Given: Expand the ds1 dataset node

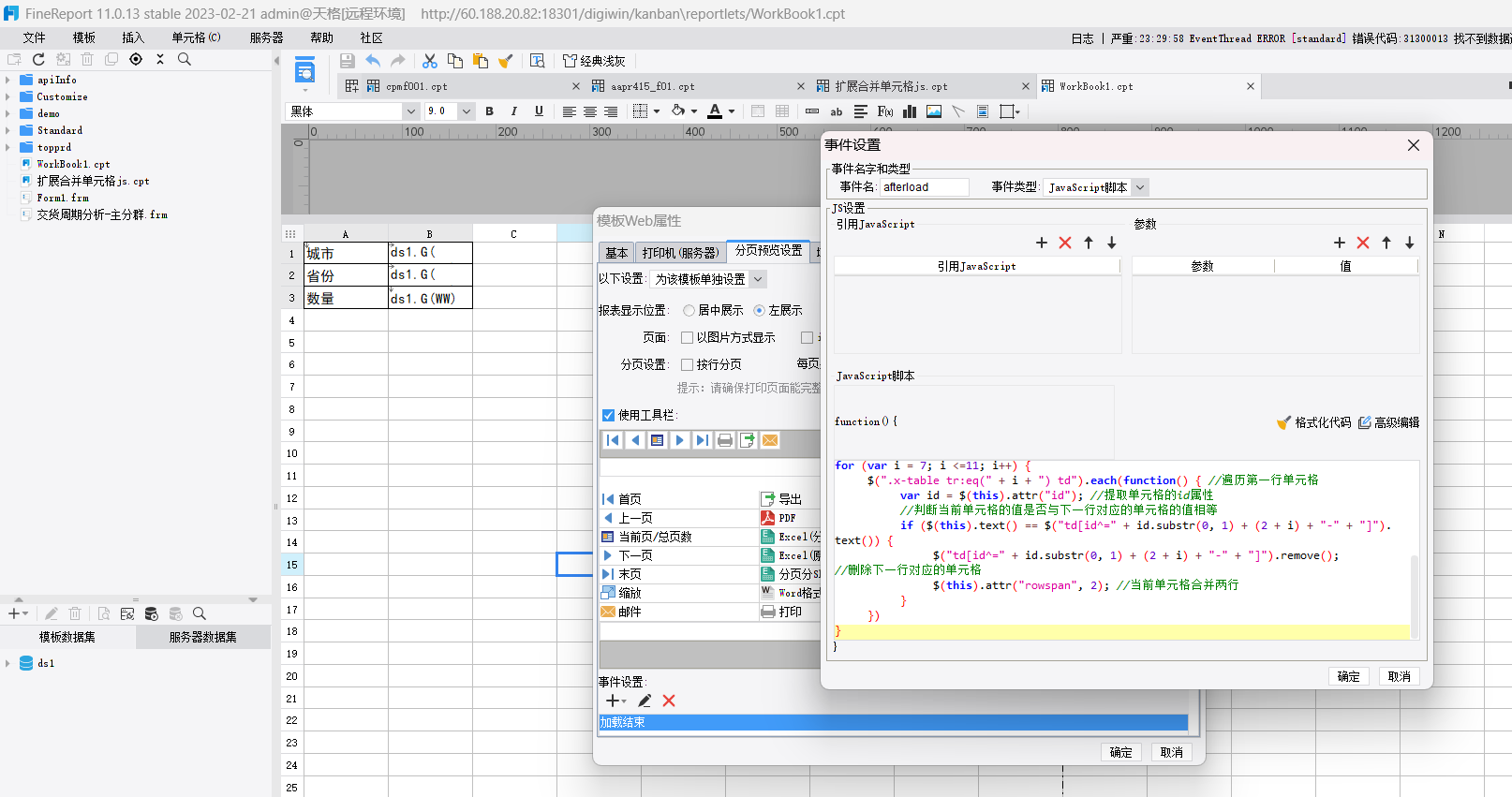Looking at the screenshot, I should 8,663.
